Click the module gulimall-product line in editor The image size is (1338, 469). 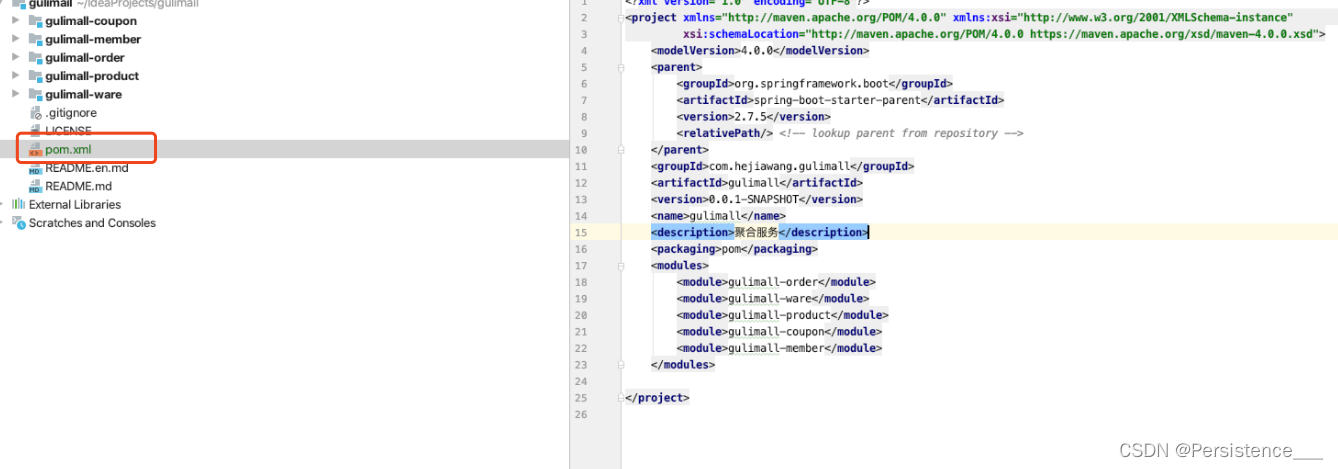point(783,315)
